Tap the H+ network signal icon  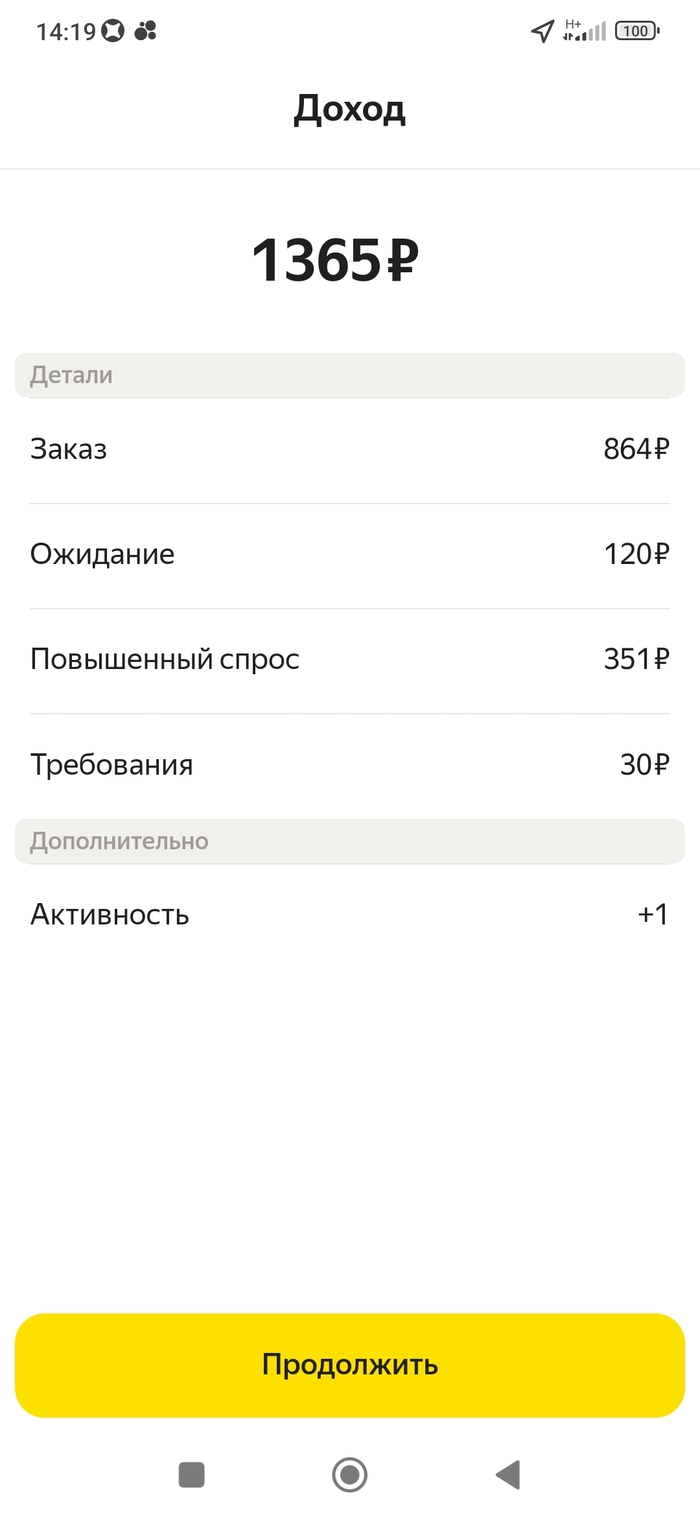585,31
